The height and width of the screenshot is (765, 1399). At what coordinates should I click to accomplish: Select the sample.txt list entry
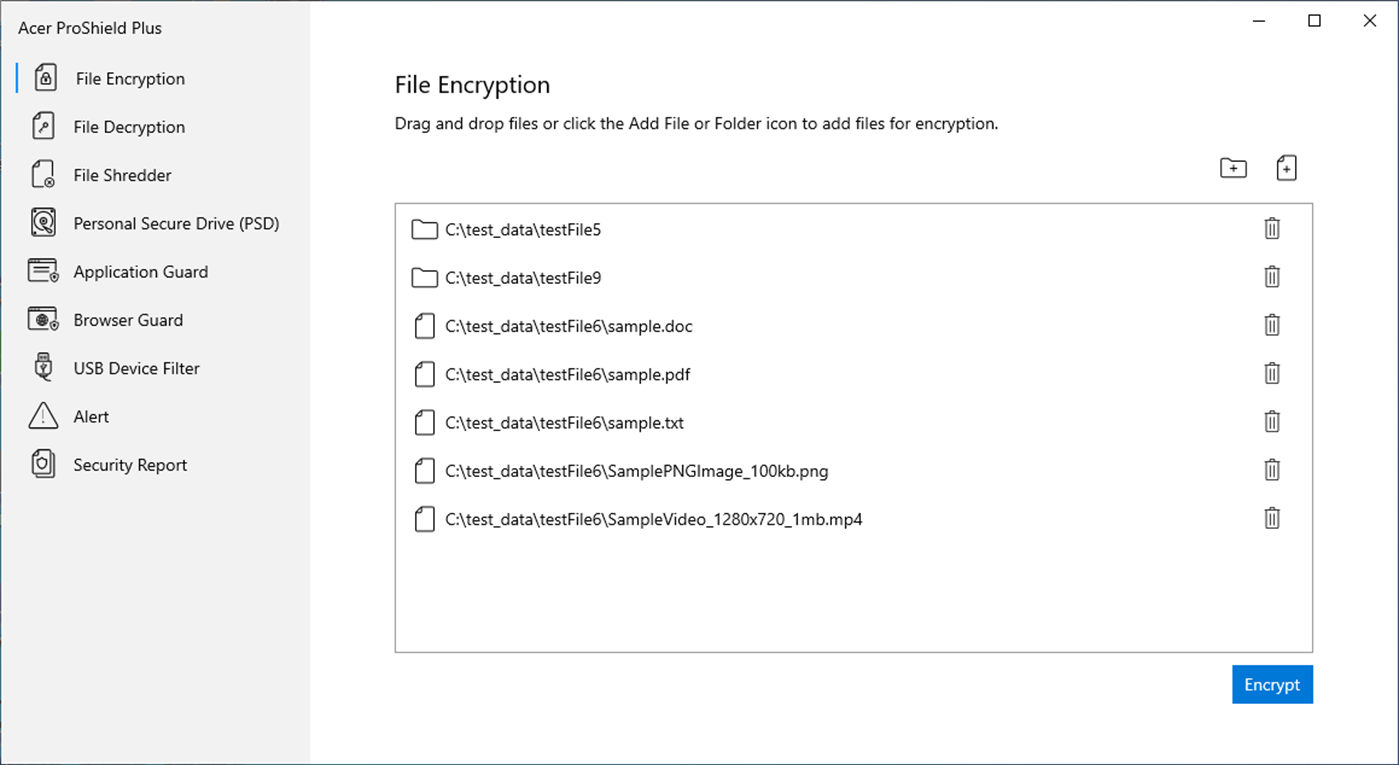565,422
